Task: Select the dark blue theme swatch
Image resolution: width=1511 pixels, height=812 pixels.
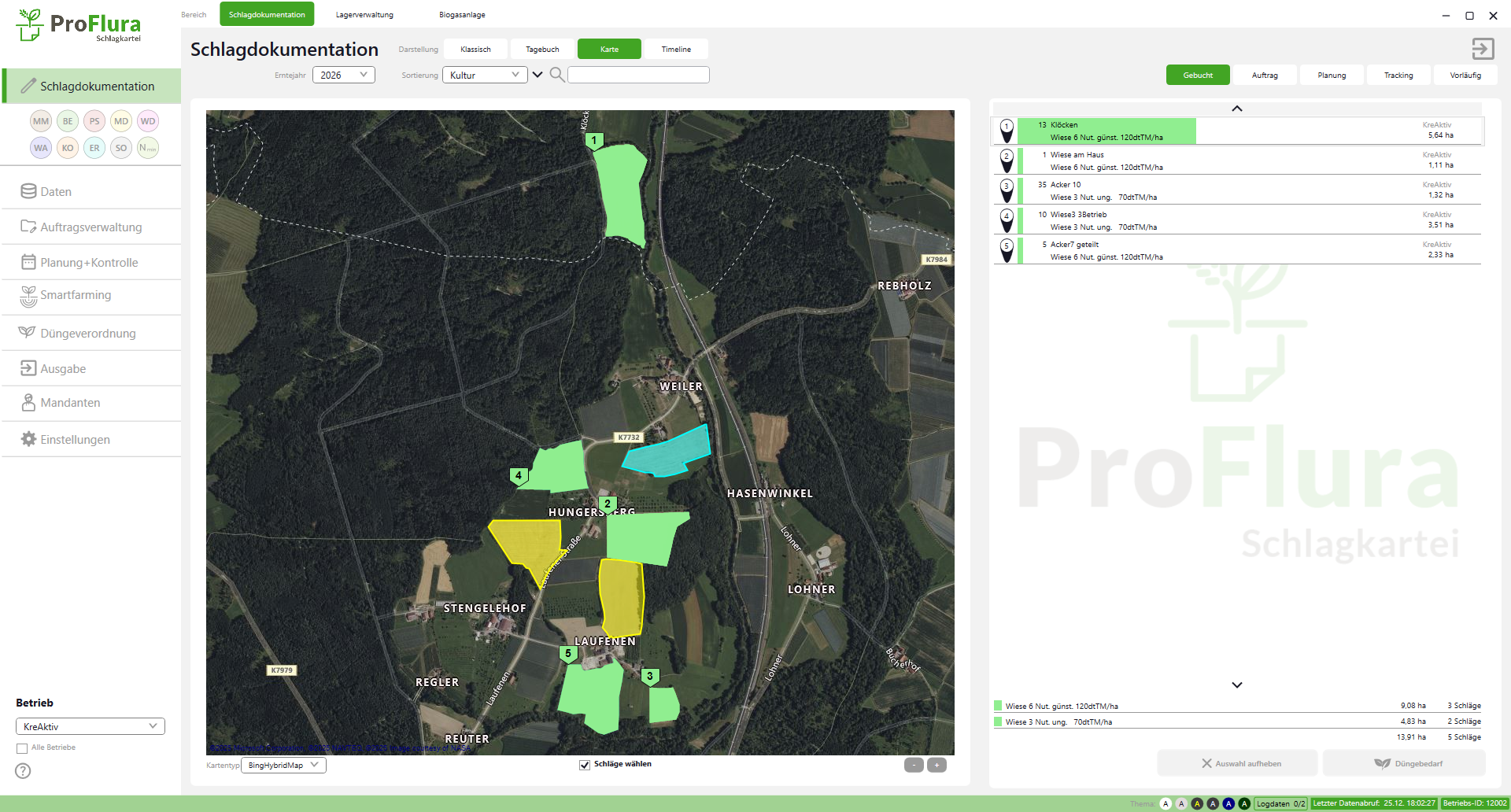Action: [1228, 803]
